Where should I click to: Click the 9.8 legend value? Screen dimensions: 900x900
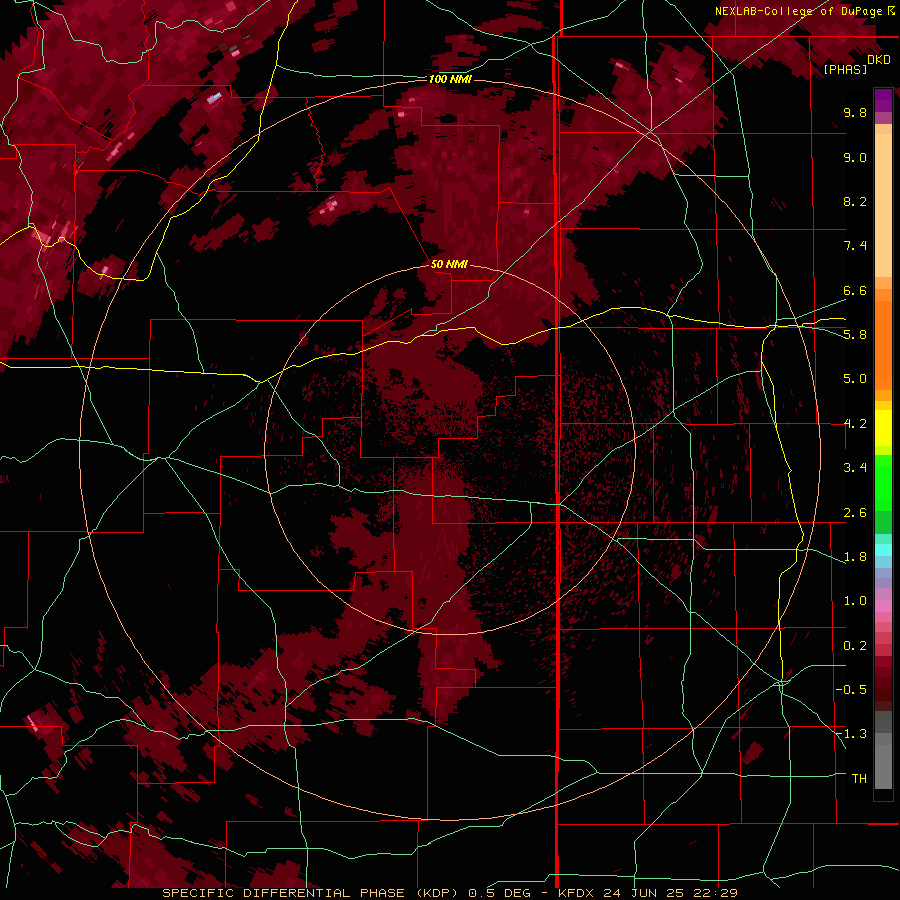coord(855,112)
